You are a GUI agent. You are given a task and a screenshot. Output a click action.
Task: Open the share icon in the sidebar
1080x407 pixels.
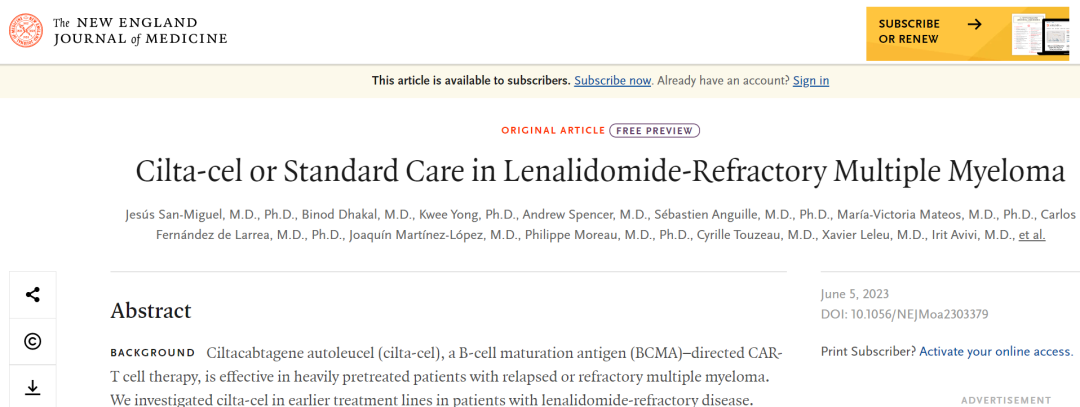[x=32, y=295]
